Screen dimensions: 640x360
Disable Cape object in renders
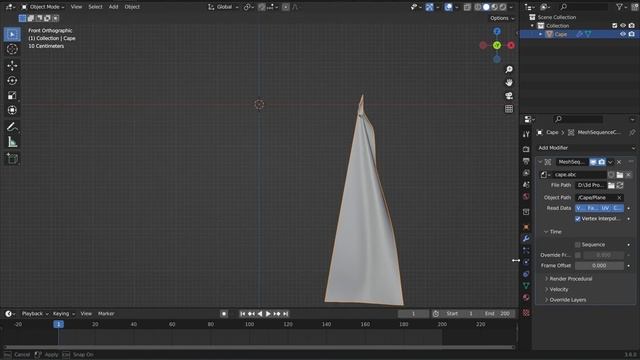631,34
